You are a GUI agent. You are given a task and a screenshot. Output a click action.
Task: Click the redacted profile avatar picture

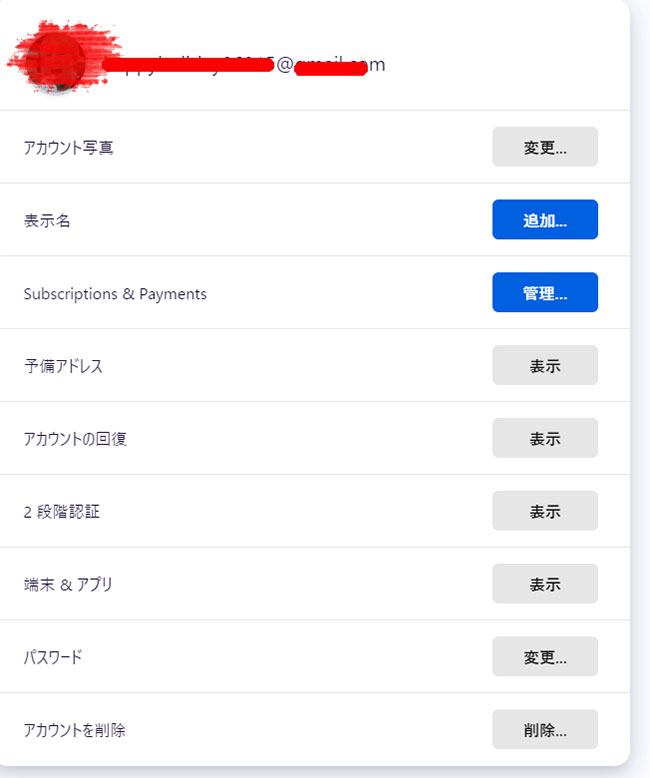point(55,63)
